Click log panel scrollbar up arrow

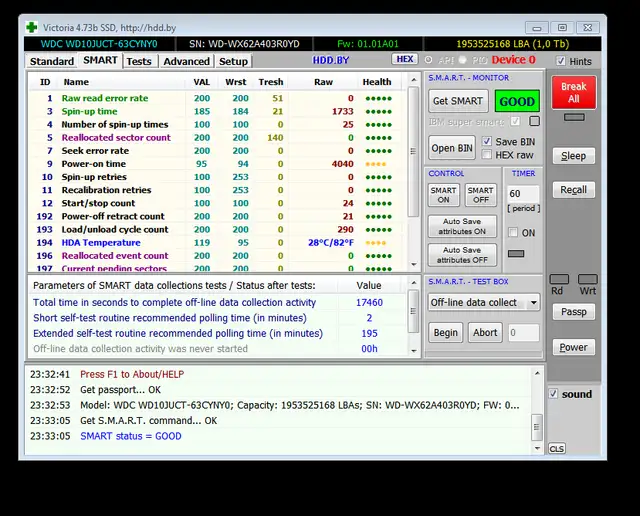(x=537, y=373)
